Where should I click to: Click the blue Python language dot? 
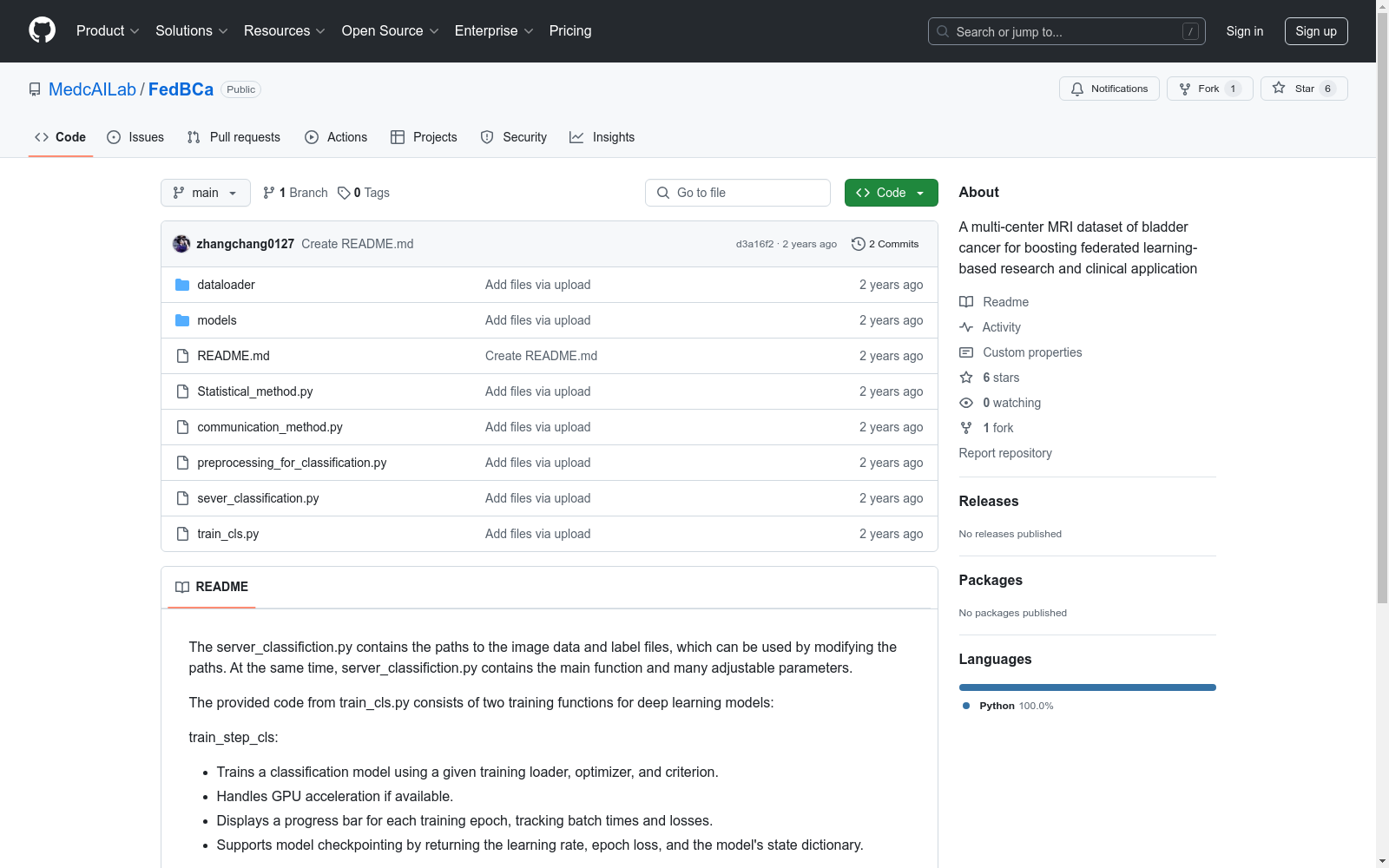click(x=966, y=706)
